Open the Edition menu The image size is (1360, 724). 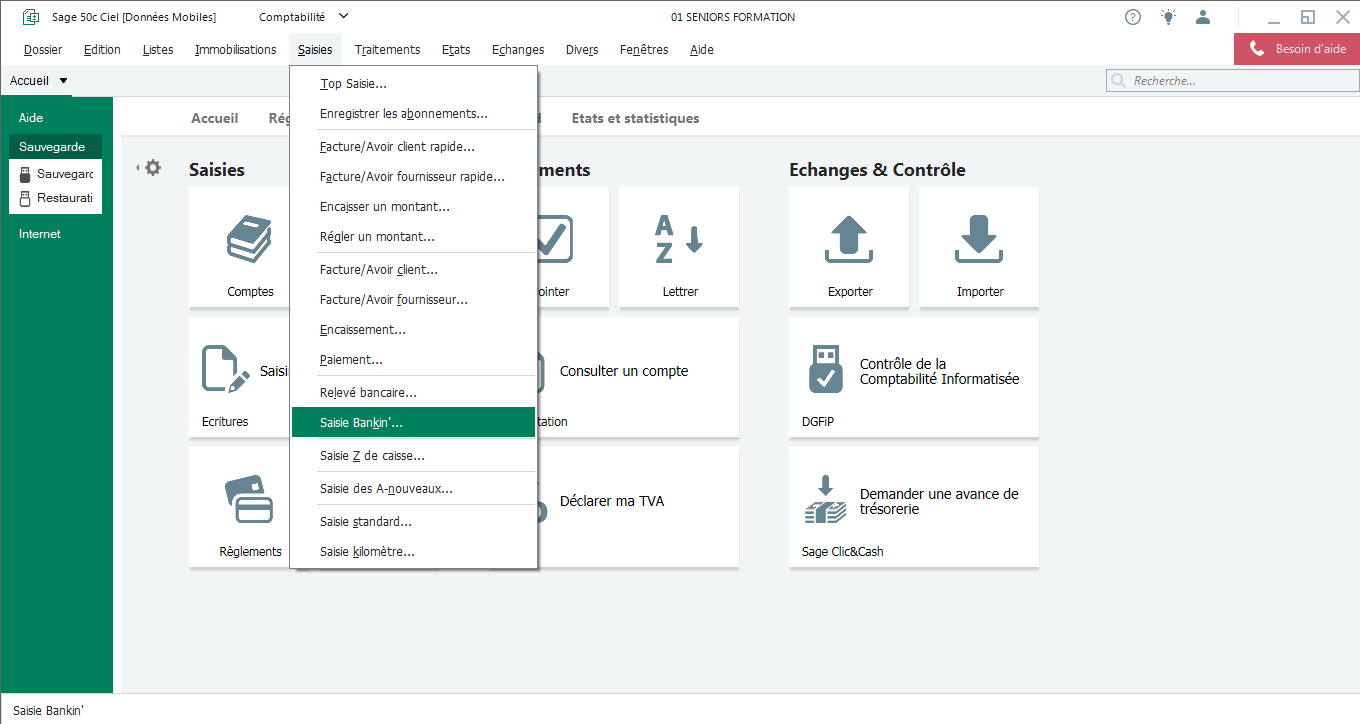102,49
